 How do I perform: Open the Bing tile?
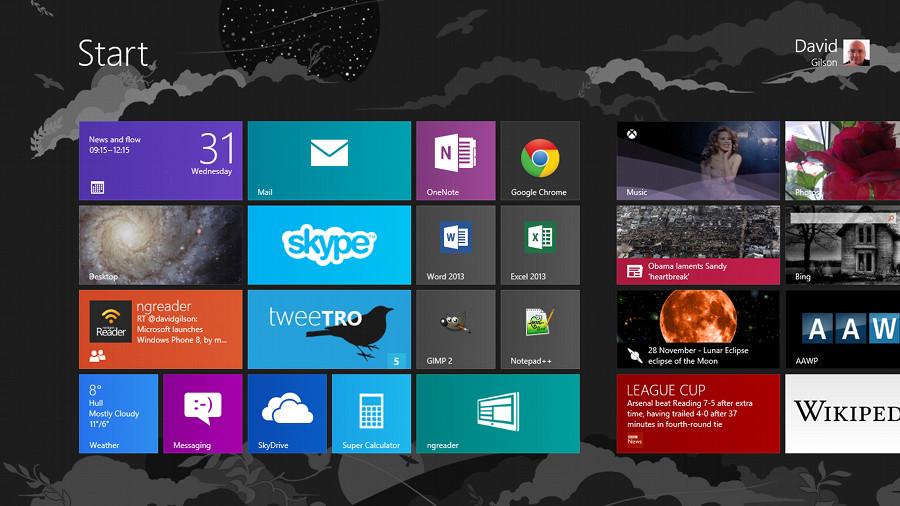point(843,245)
